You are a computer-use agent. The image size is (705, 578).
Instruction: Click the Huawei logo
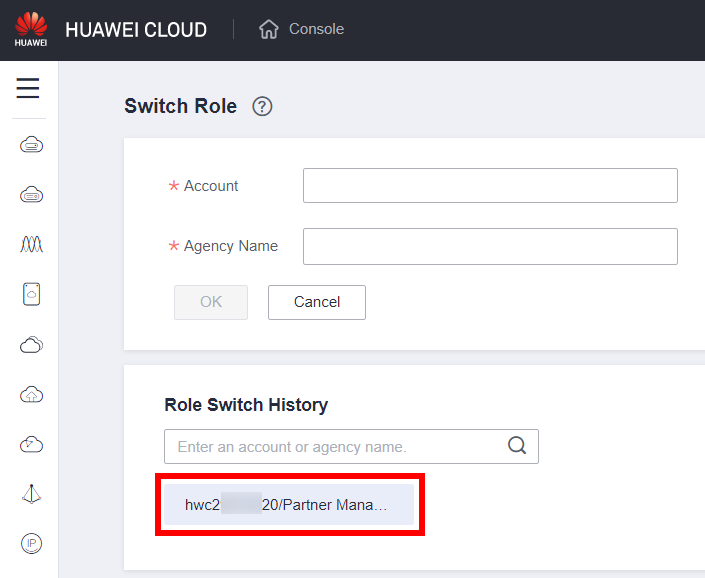click(30, 29)
